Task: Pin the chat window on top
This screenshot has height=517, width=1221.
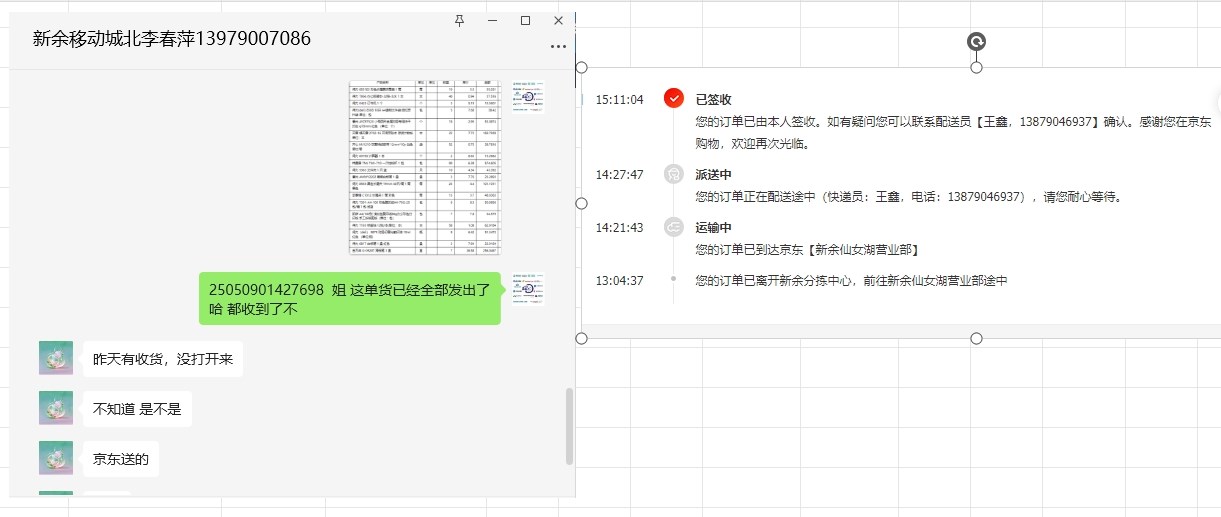Action: click(x=459, y=20)
